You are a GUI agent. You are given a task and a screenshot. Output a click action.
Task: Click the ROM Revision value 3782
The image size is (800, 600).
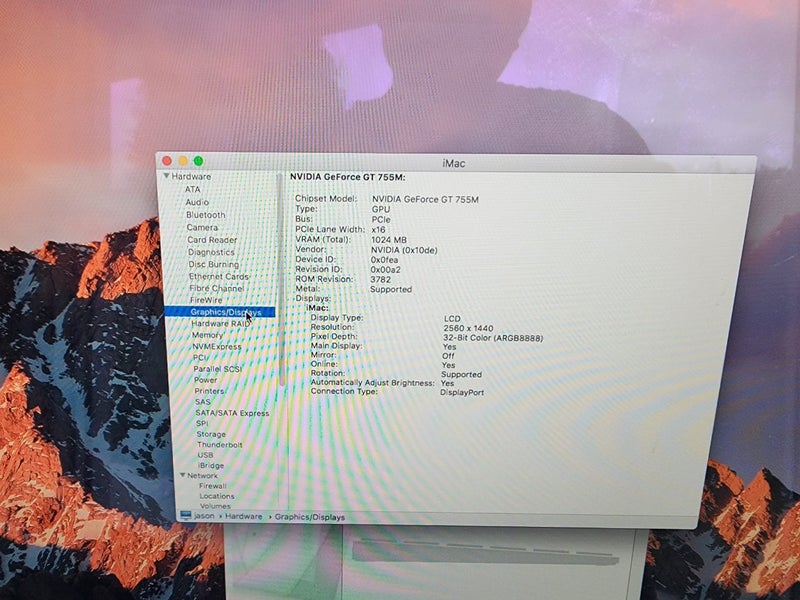click(x=381, y=280)
